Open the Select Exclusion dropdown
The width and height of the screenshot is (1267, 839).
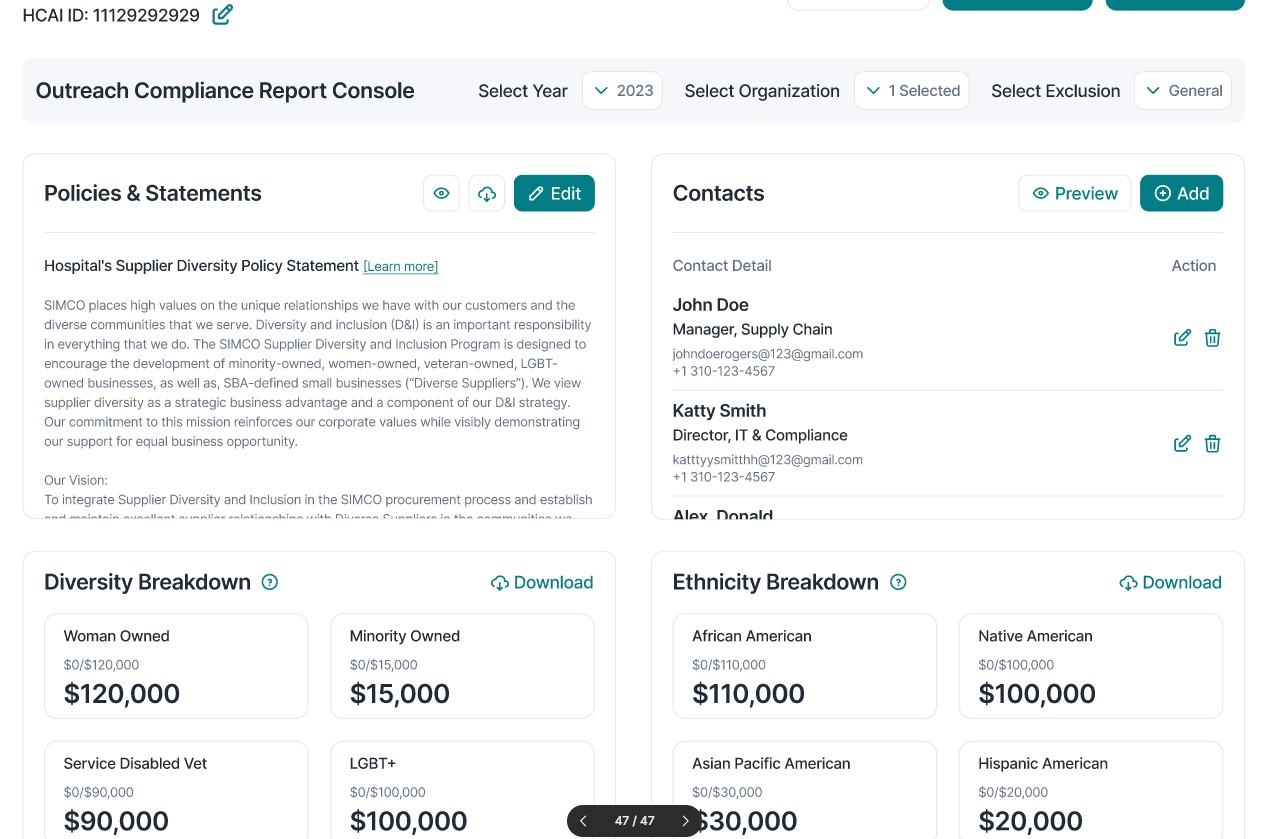[x=1182, y=91]
